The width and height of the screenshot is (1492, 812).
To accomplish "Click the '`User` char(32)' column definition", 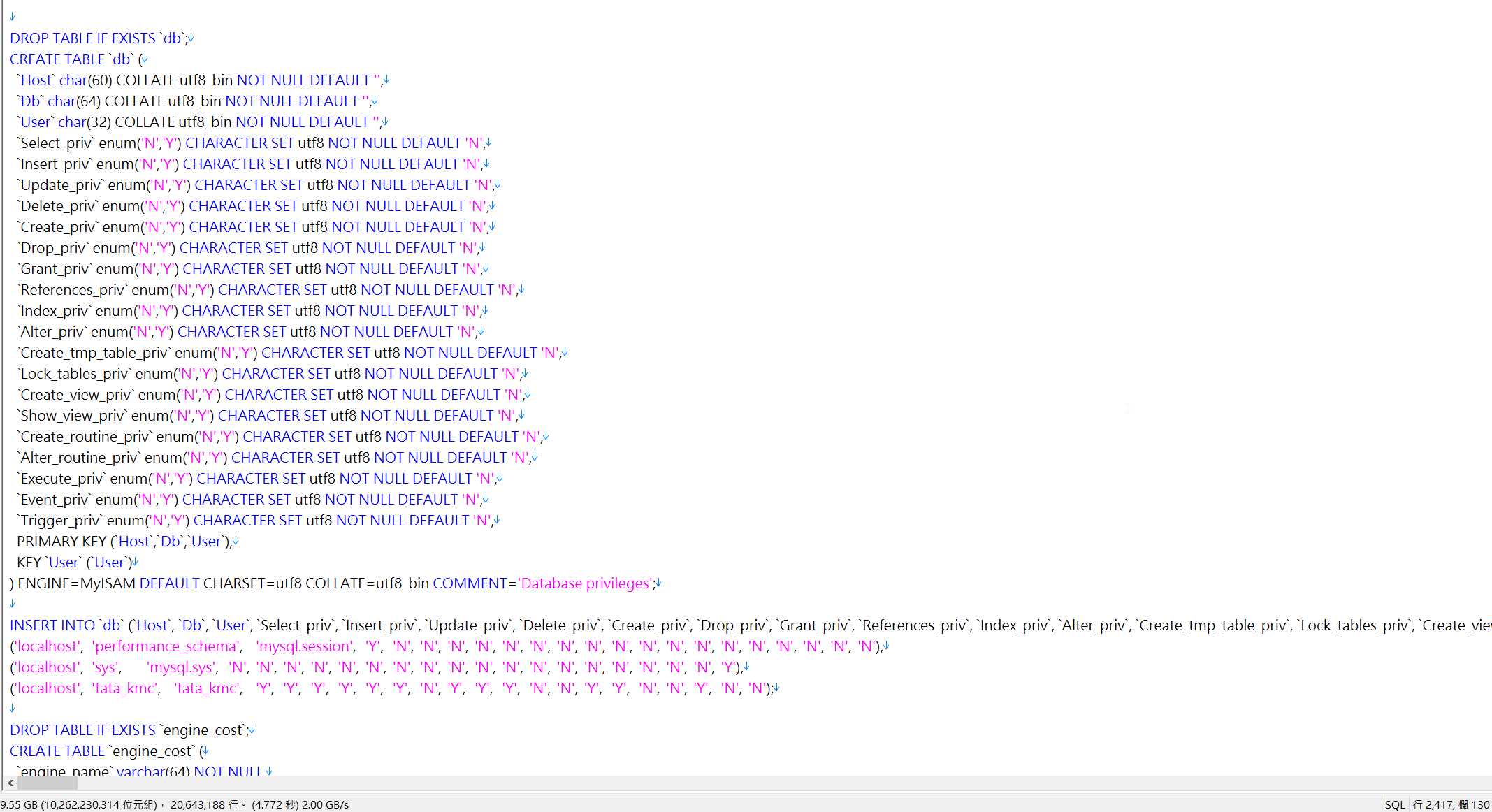I will [198, 122].
